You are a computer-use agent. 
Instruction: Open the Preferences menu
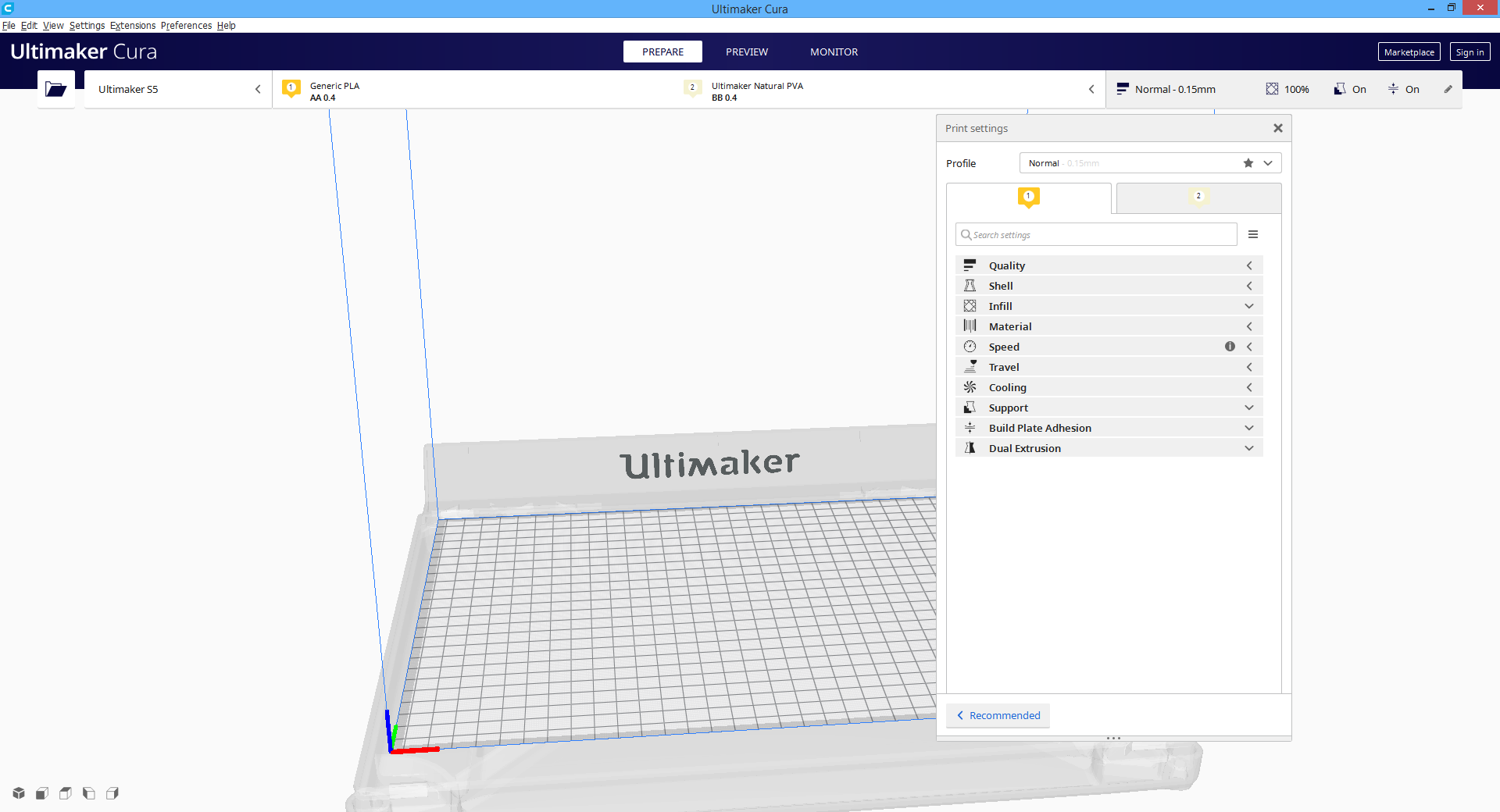[x=186, y=26]
